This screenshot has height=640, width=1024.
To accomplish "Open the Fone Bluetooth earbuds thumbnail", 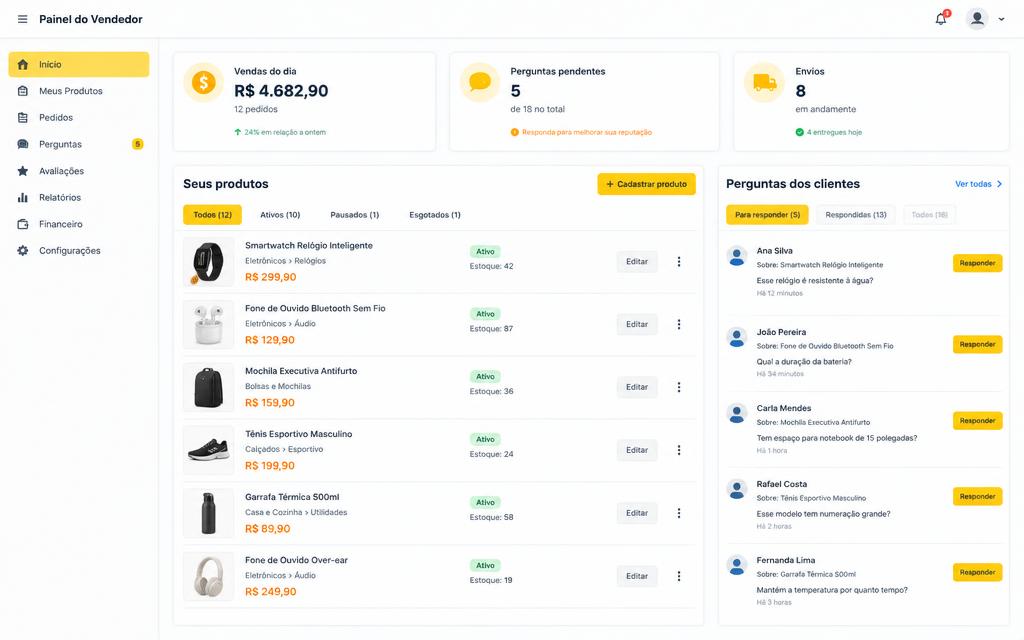I will click(208, 325).
